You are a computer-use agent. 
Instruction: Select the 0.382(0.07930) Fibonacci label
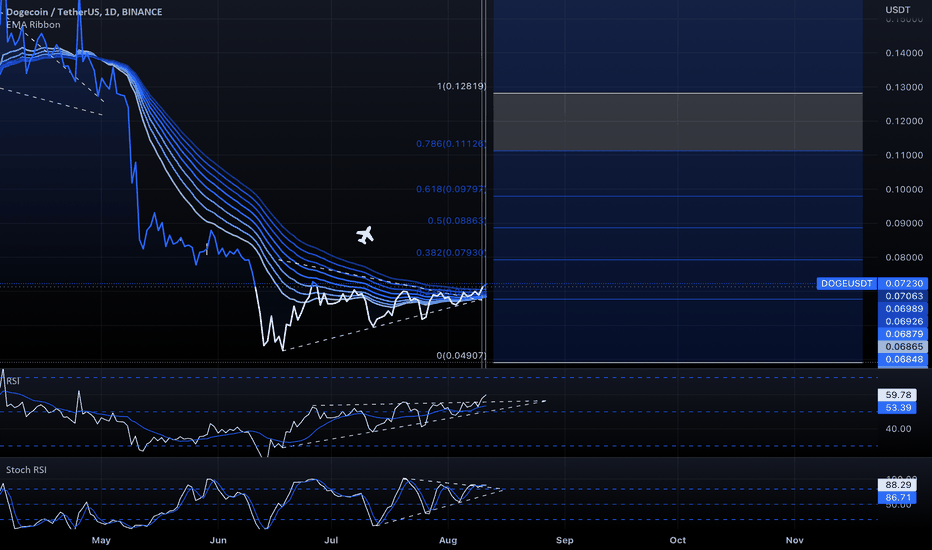[x=451, y=253]
